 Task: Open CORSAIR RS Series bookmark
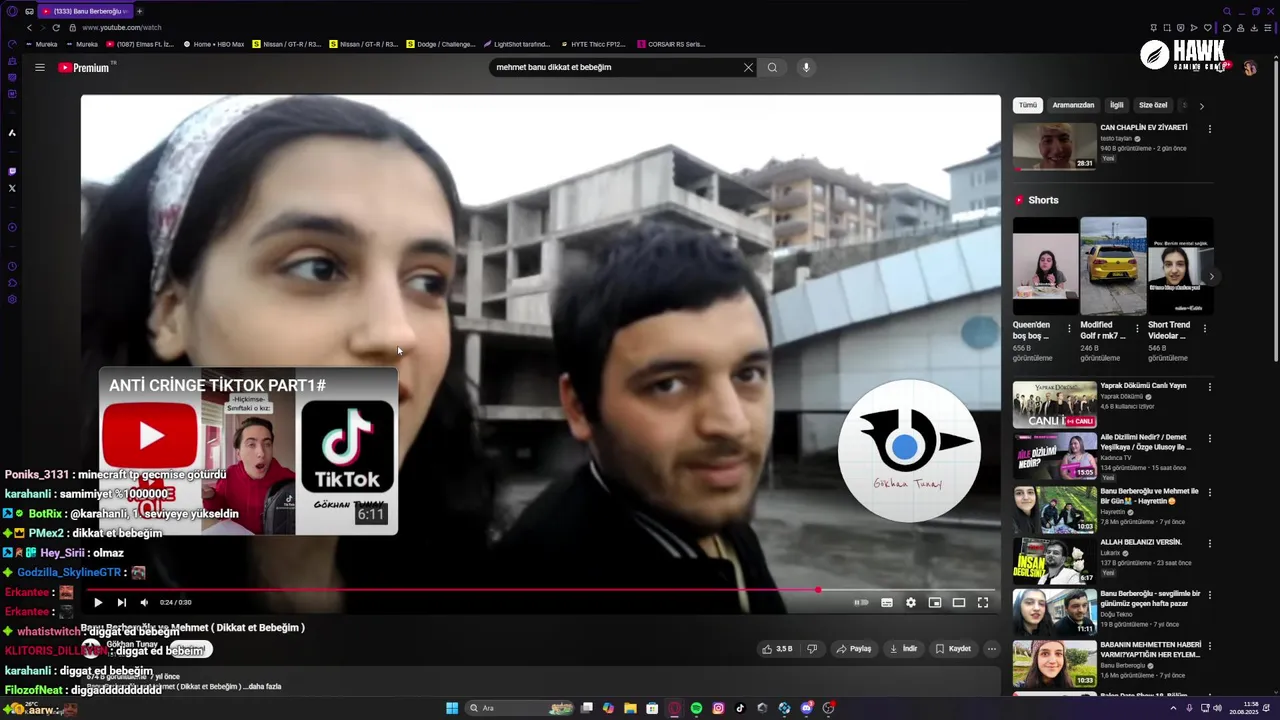(671, 44)
